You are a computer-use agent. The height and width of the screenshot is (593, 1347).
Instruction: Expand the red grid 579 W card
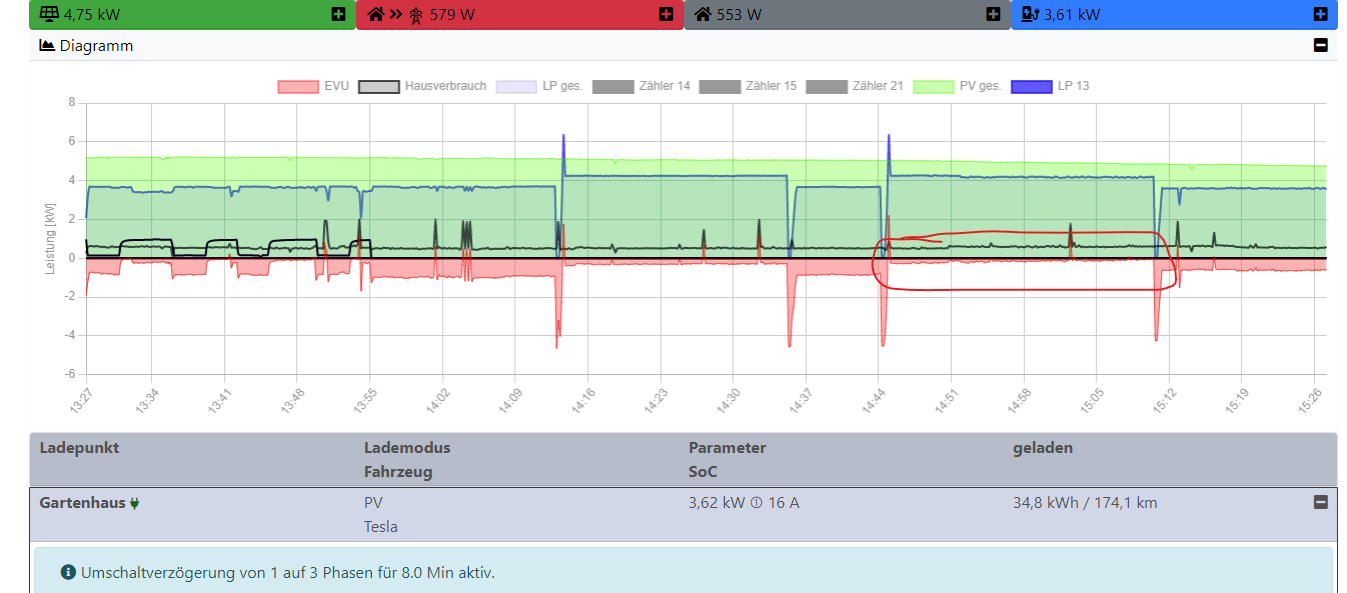point(665,14)
